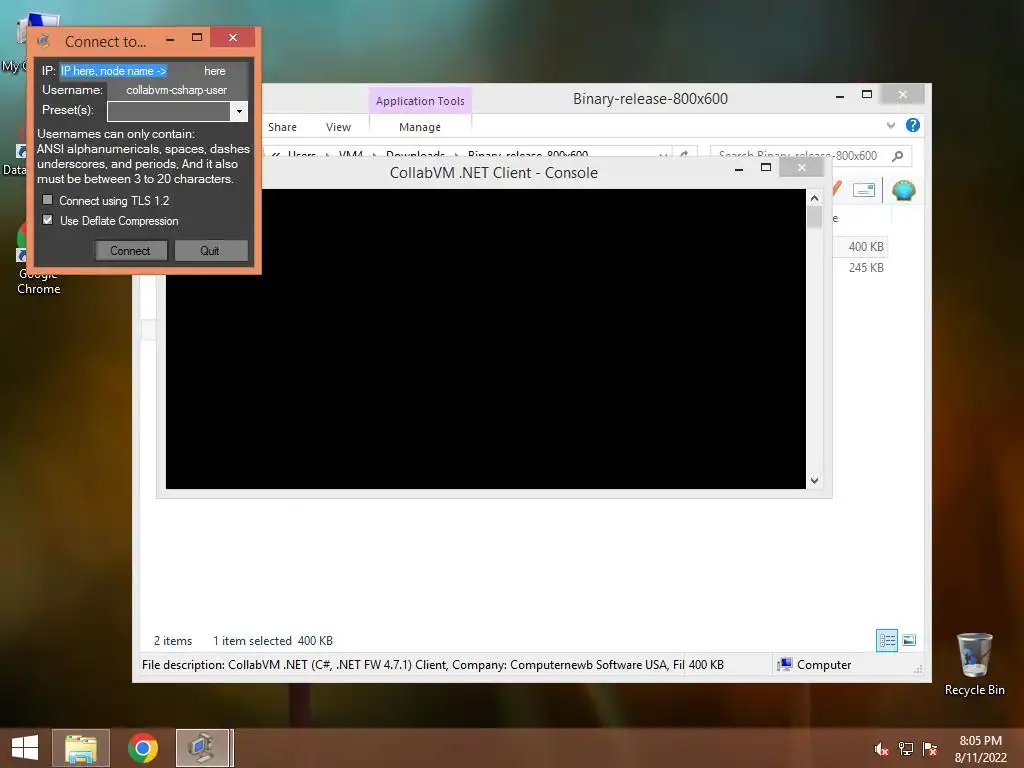Click the Quit button

210,251
